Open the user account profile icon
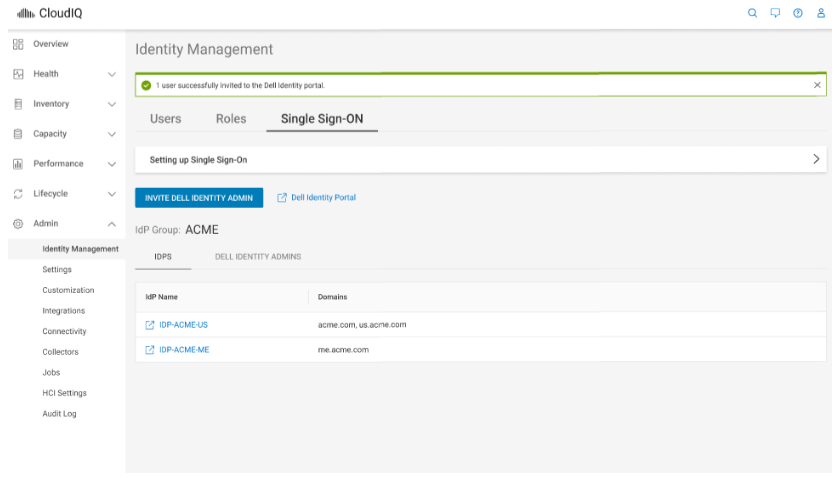 821,13
